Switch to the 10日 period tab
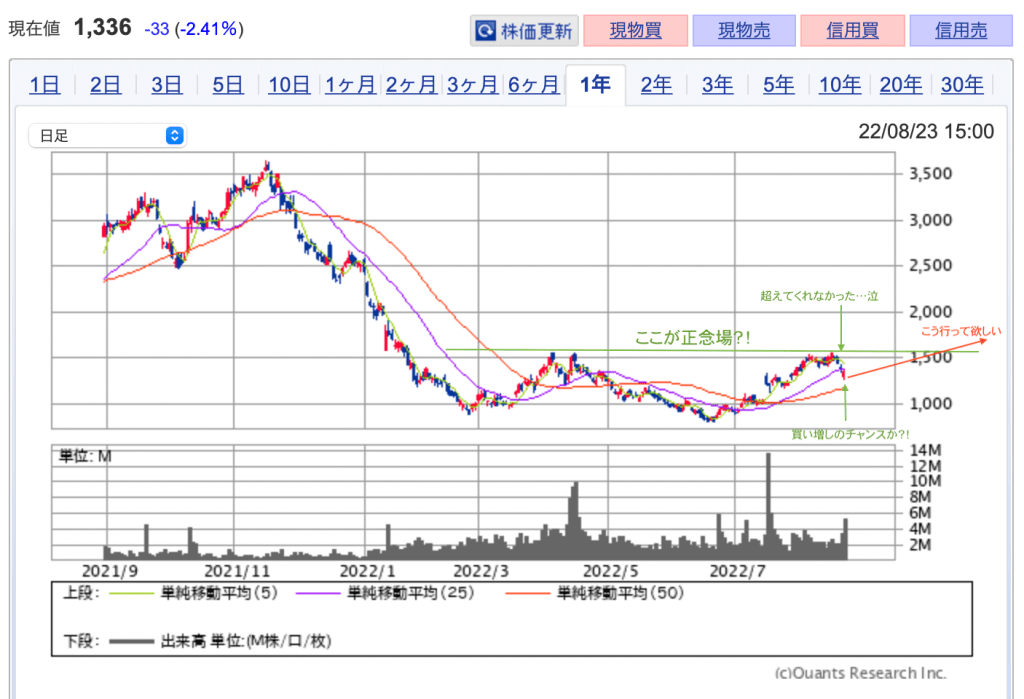This screenshot has width=1024, height=699. pyautogui.click(x=289, y=85)
